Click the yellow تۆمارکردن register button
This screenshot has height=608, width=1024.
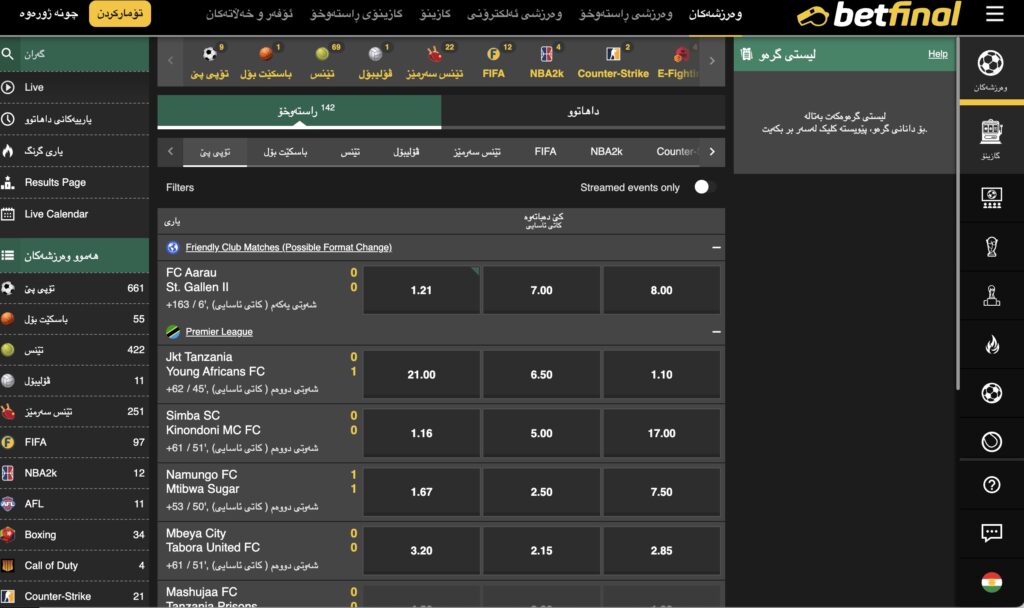point(120,14)
